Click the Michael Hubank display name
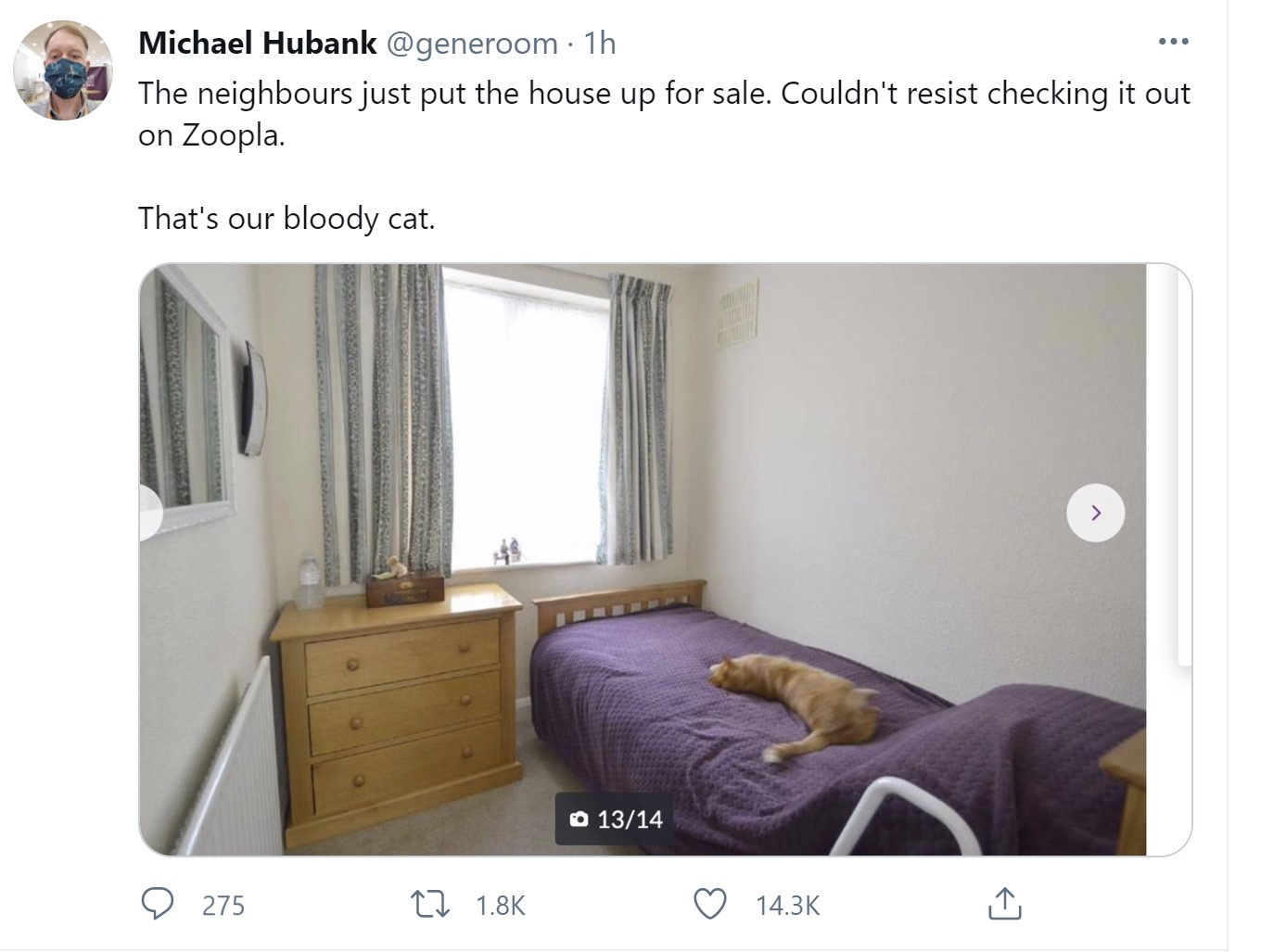This screenshot has height=952, width=1261. (258, 43)
